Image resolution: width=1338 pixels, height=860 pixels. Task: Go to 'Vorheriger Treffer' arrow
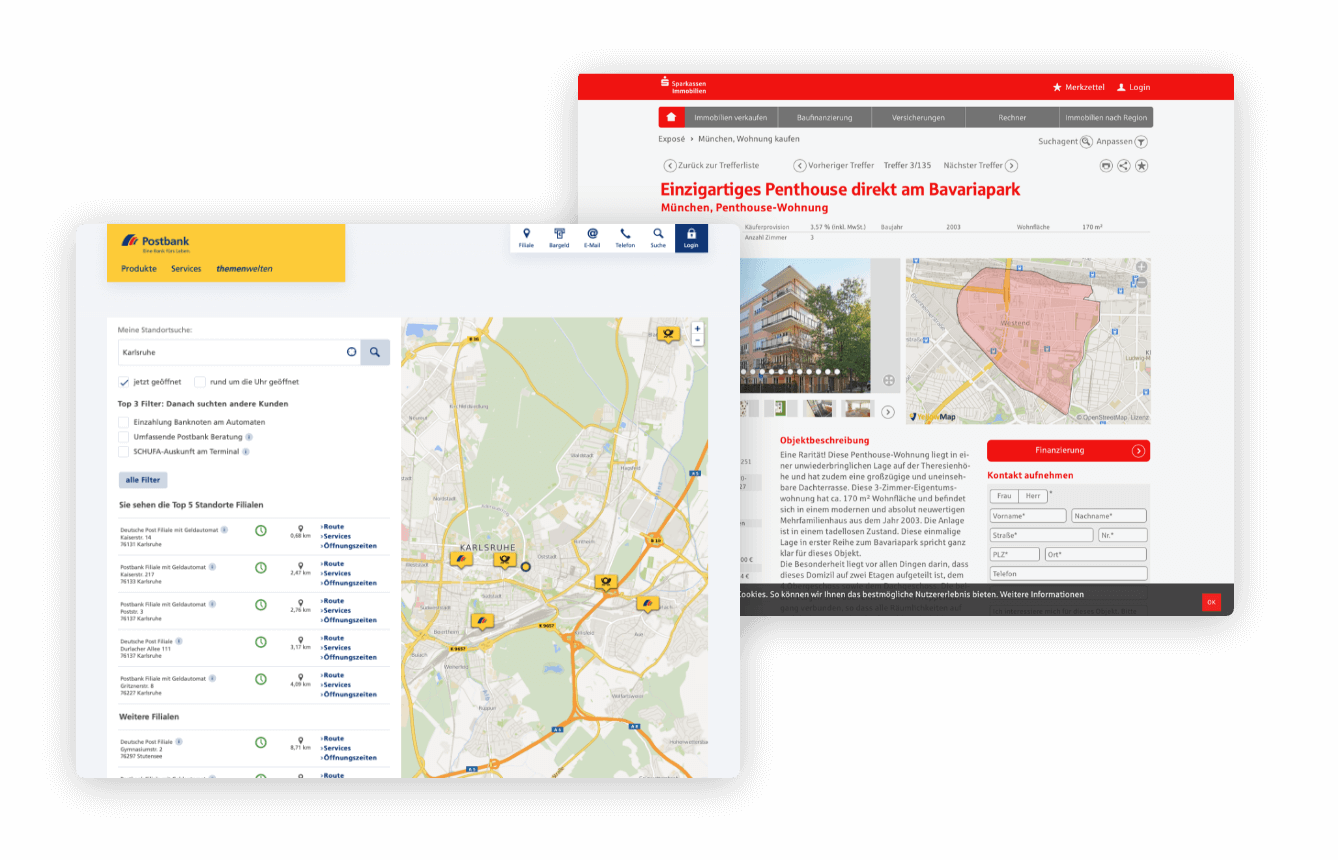coord(800,166)
